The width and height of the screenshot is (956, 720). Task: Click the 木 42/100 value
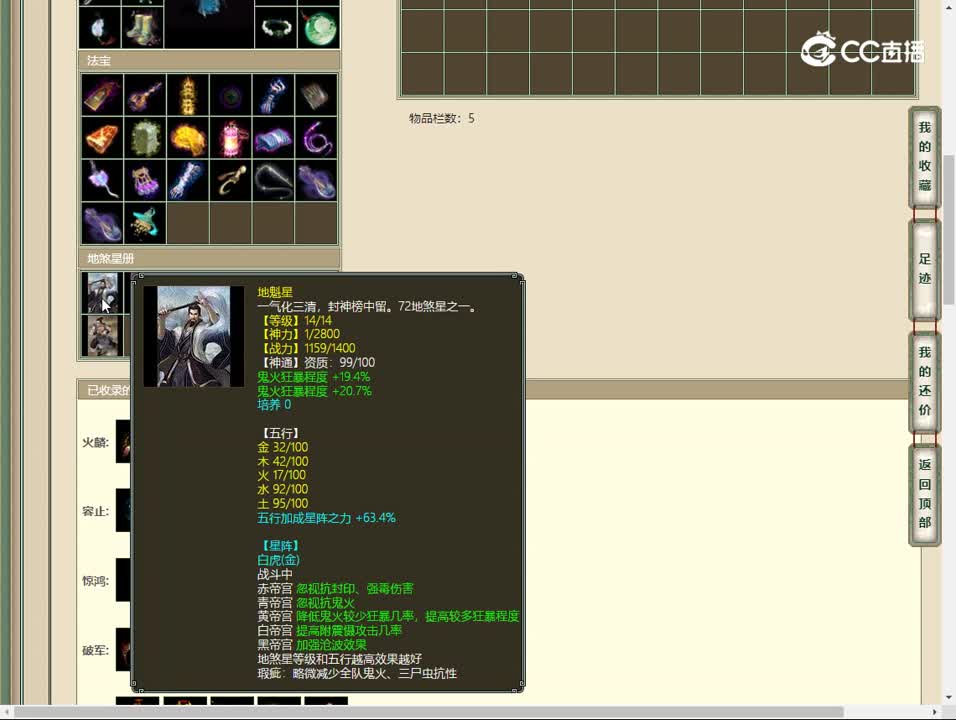pyautogui.click(x=283, y=462)
